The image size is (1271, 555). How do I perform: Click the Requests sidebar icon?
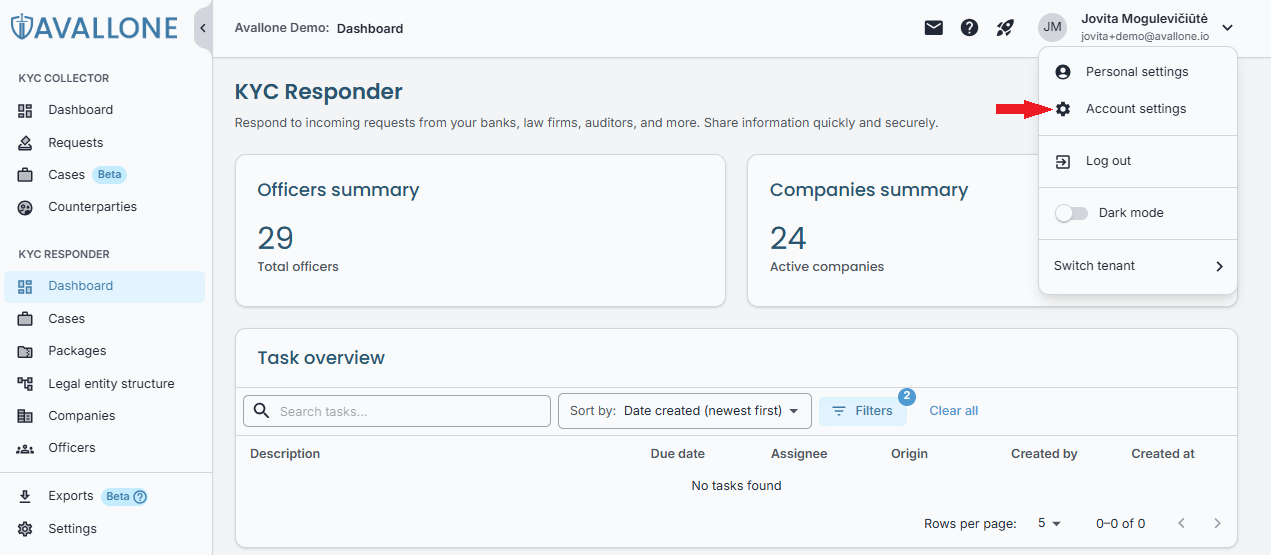click(26, 143)
